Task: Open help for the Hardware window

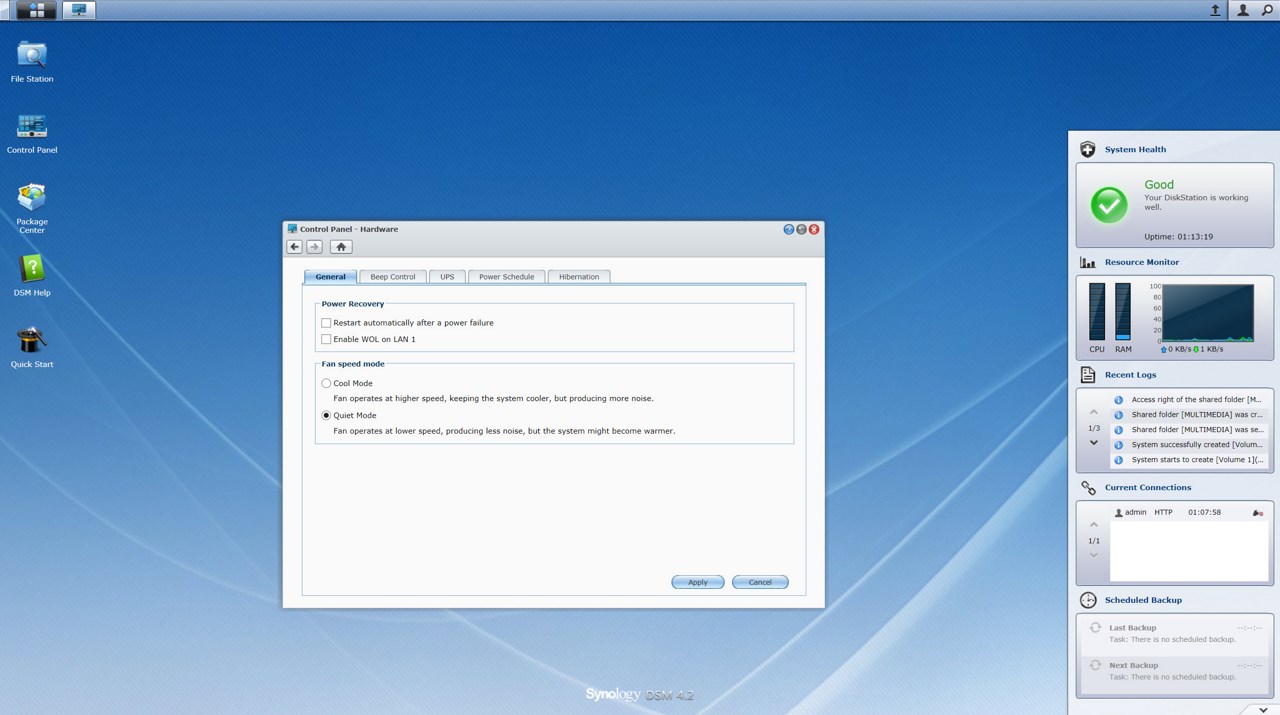Action: click(788, 229)
